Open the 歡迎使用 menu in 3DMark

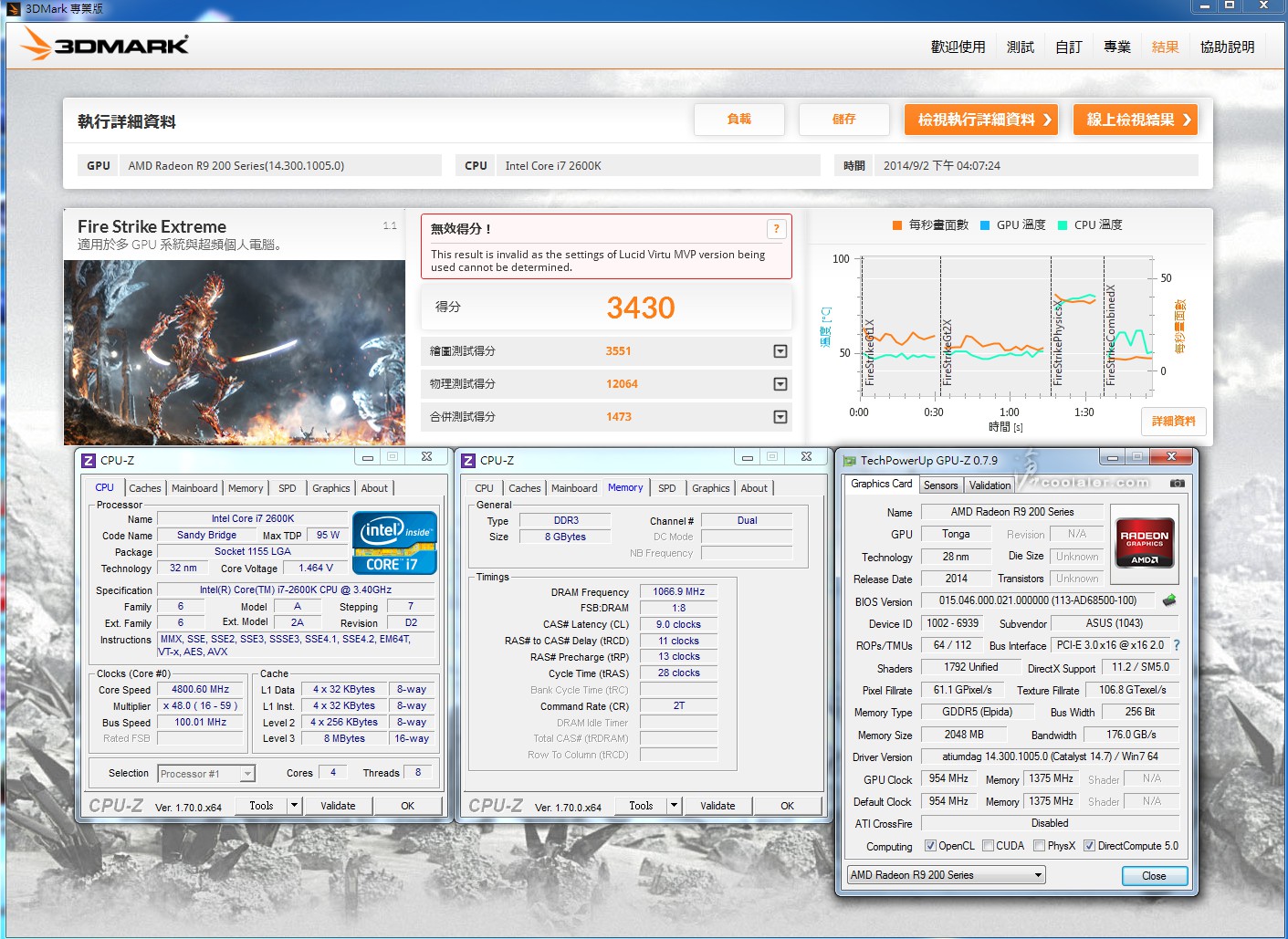[x=958, y=47]
